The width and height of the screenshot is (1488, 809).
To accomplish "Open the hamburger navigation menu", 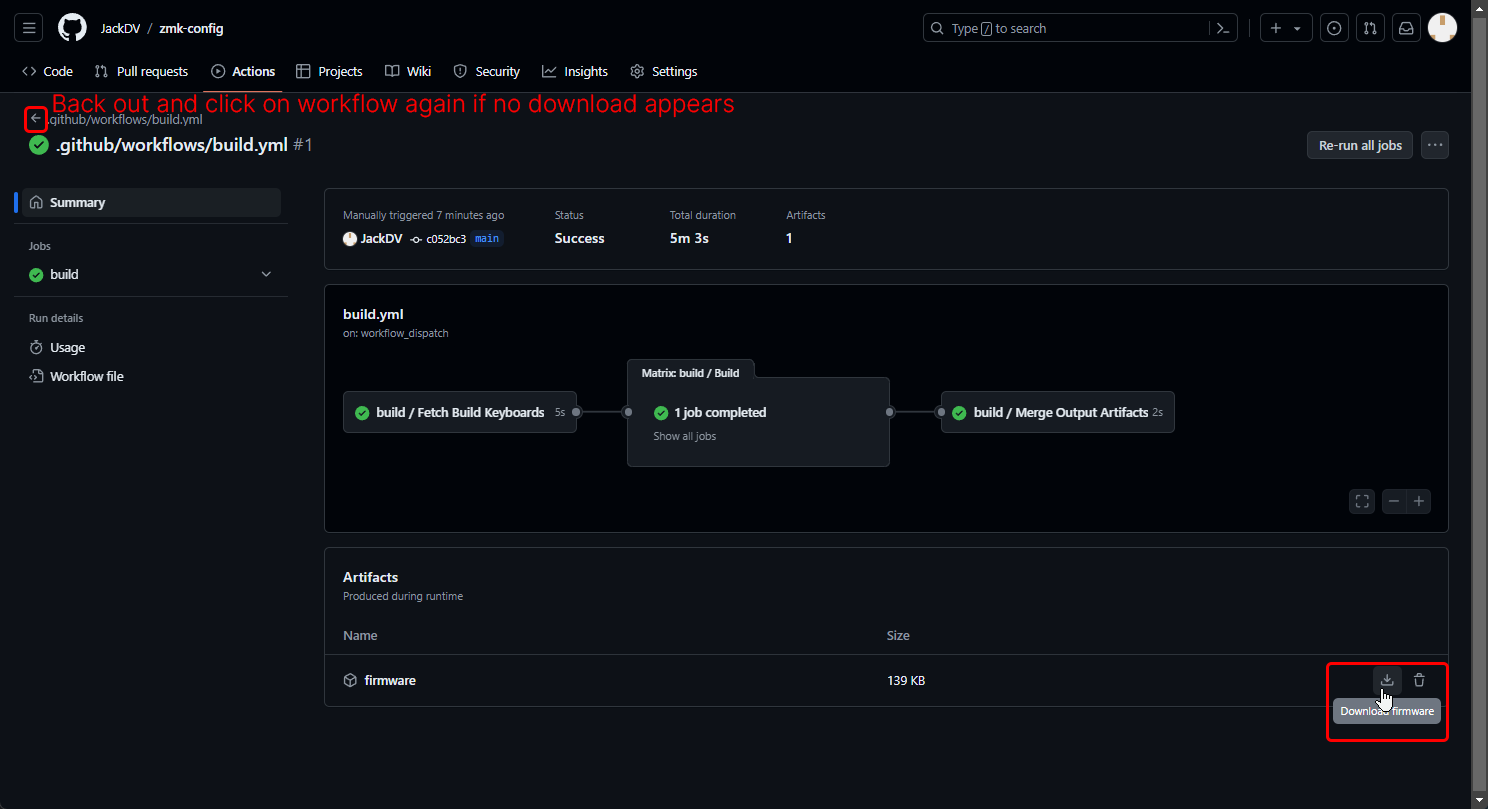I will (x=29, y=28).
